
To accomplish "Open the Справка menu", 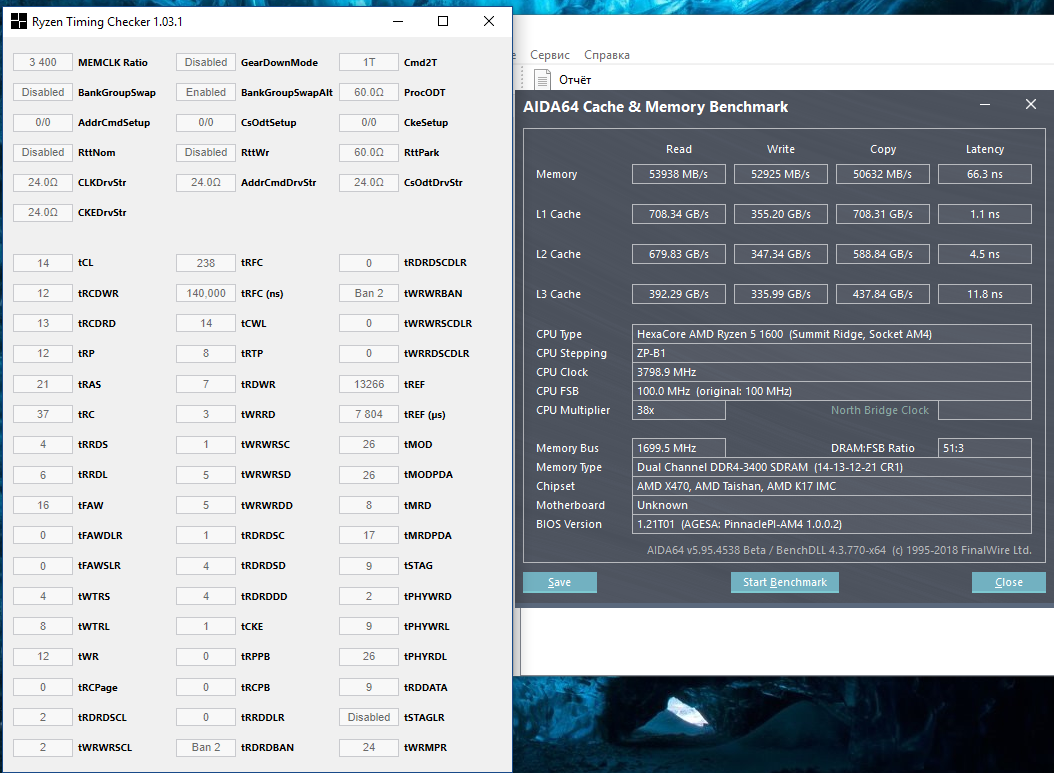I will [606, 55].
